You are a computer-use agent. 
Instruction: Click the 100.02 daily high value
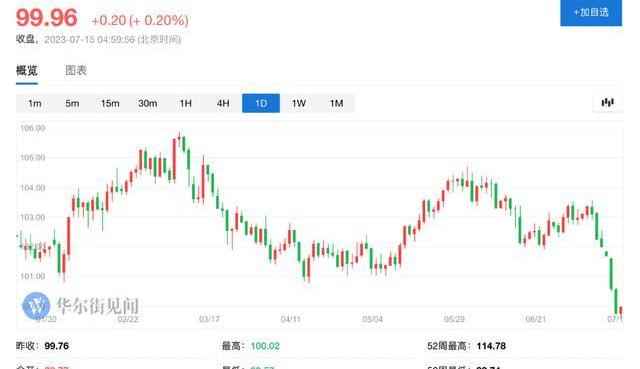(x=265, y=346)
